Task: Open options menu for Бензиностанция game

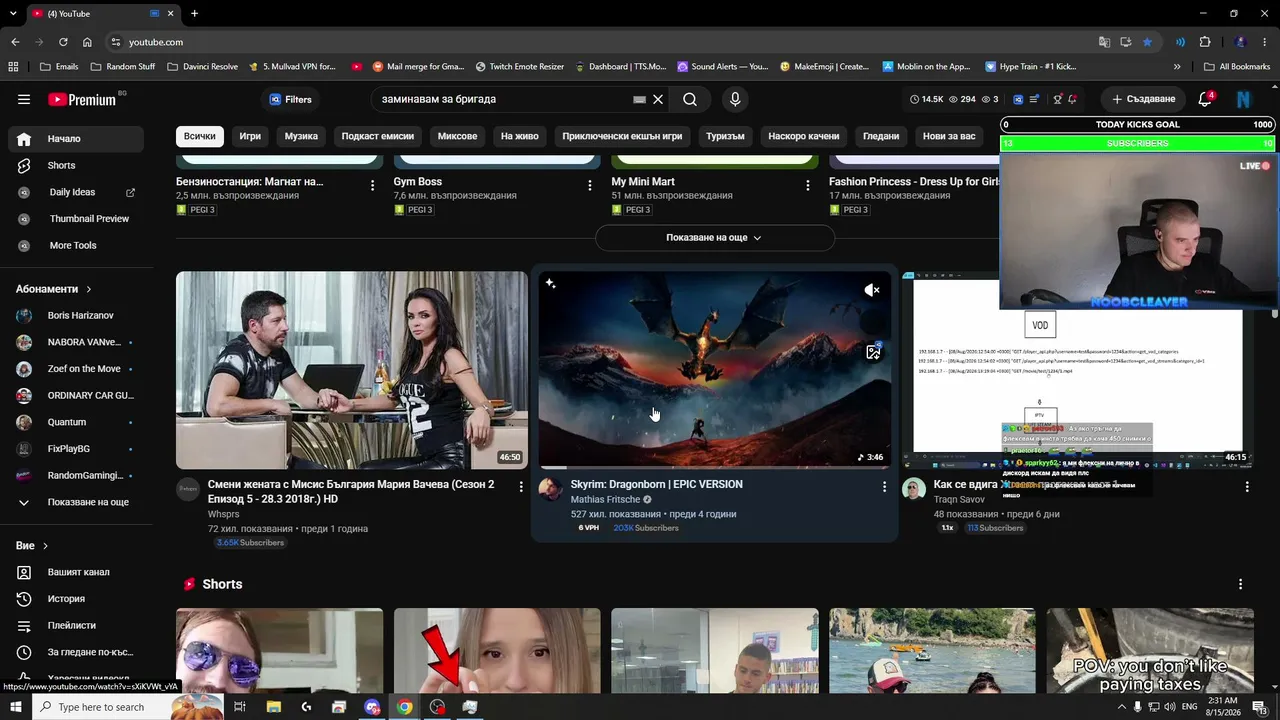Action: pos(373,185)
